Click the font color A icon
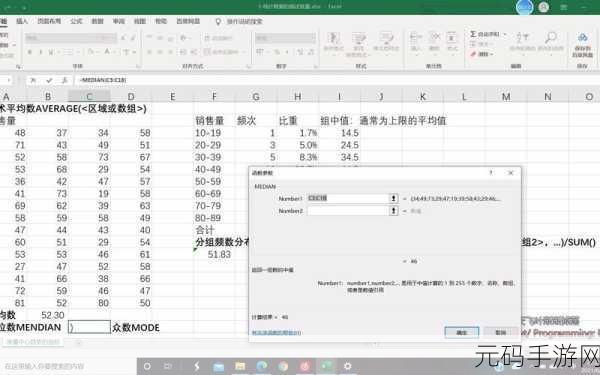600x375 pixels. click(x=108, y=52)
